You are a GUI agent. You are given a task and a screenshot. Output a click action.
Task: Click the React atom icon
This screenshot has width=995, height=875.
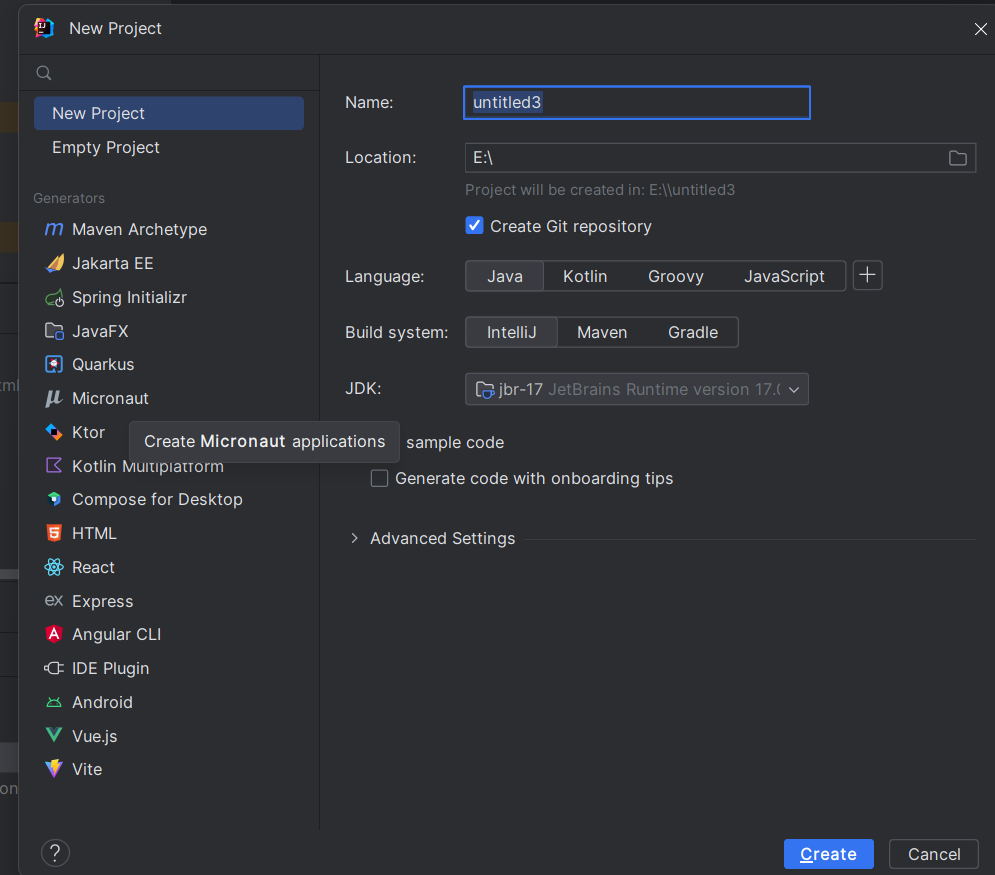[x=54, y=567]
